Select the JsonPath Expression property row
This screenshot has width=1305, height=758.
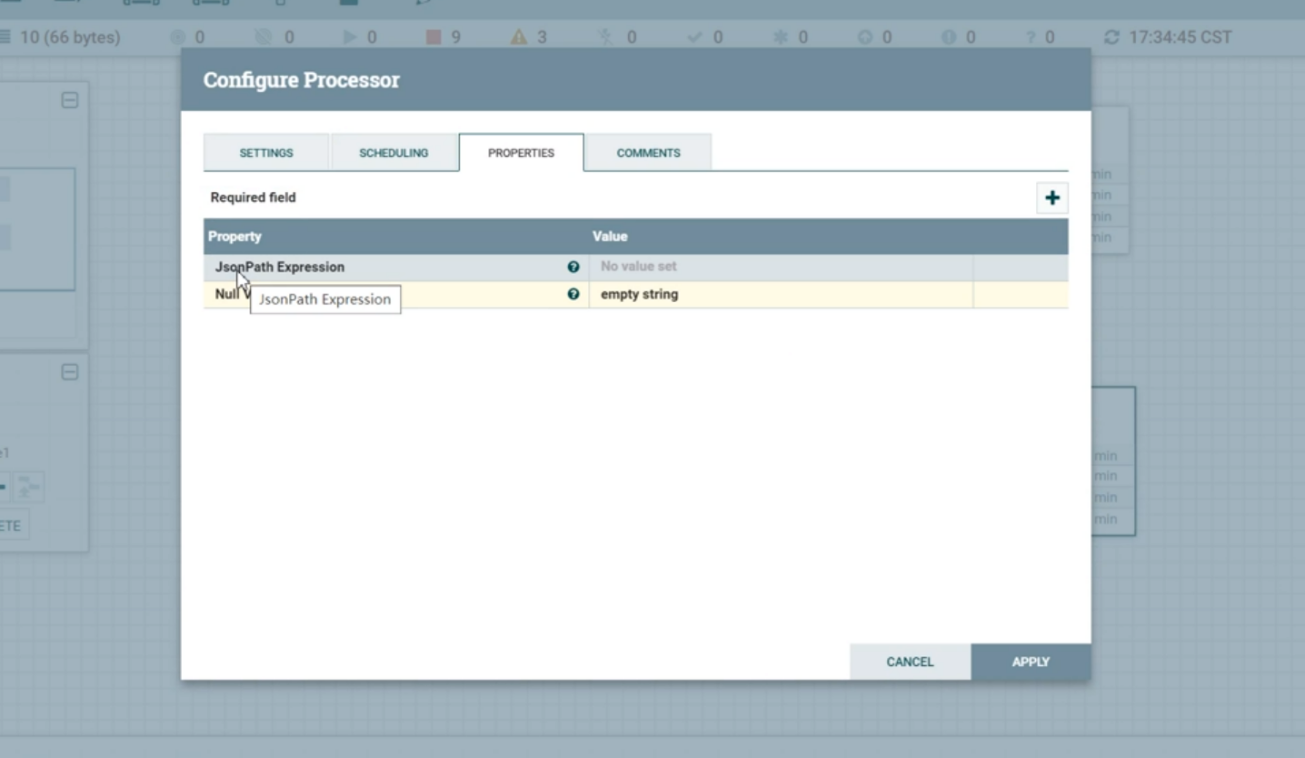(x=636, y=267)
